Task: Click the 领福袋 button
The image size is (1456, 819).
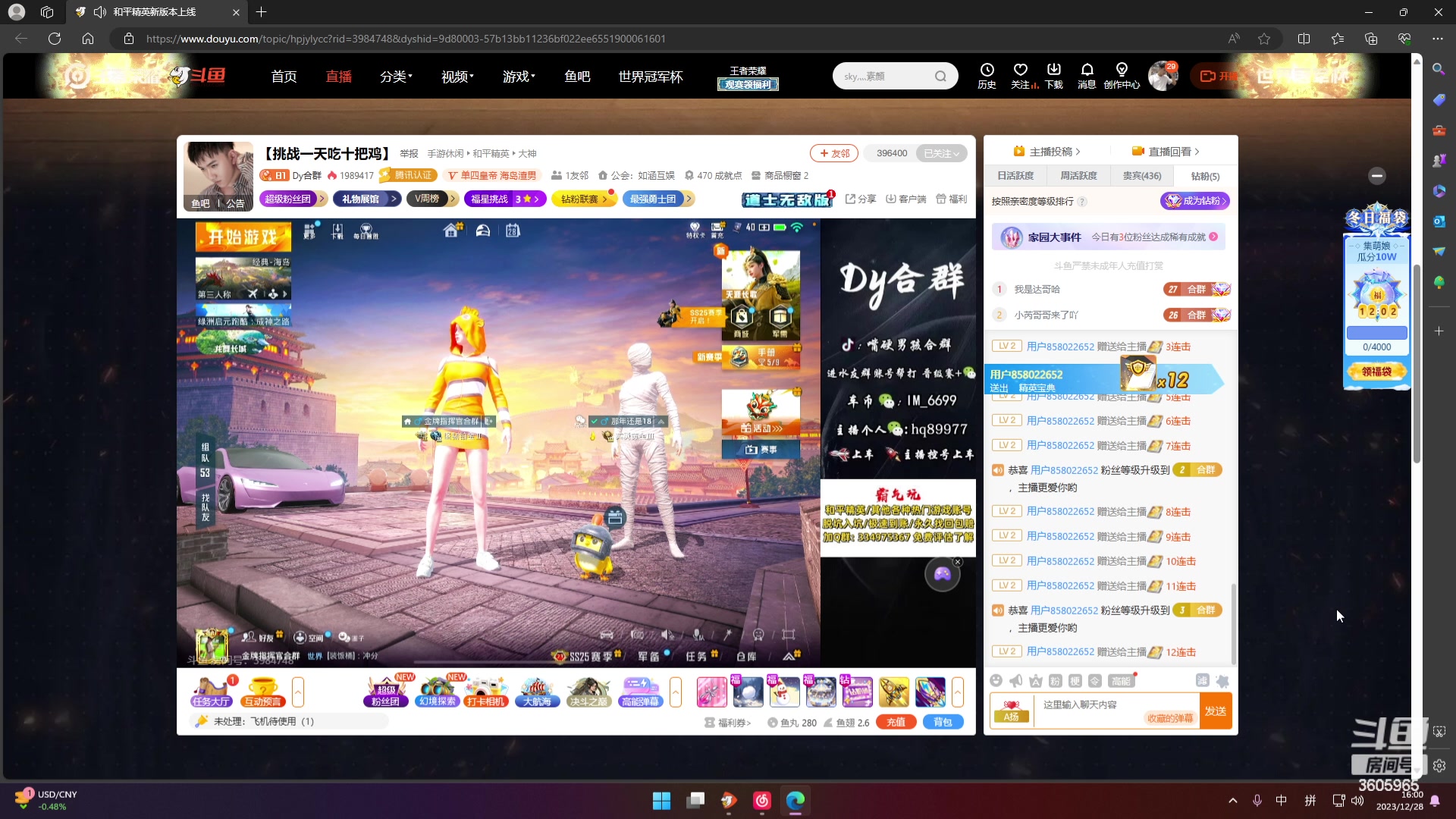Action: pyautogui.click(x=1376, y=372)
